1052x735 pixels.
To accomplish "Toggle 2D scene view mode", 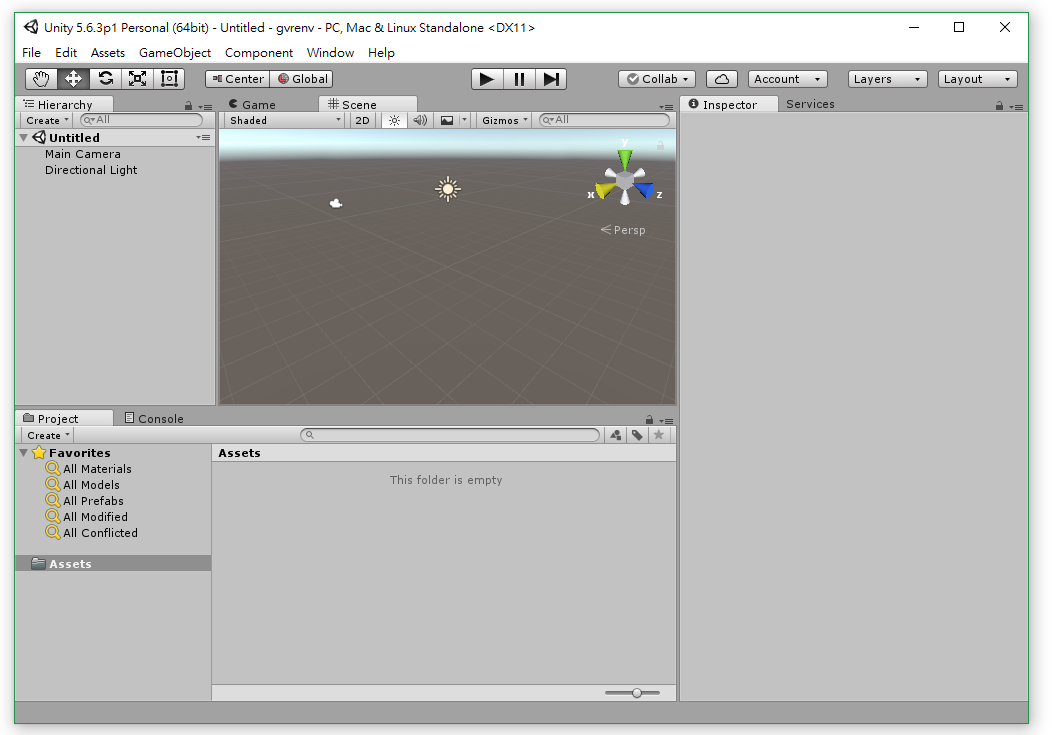I will click(x=362, y=120).
